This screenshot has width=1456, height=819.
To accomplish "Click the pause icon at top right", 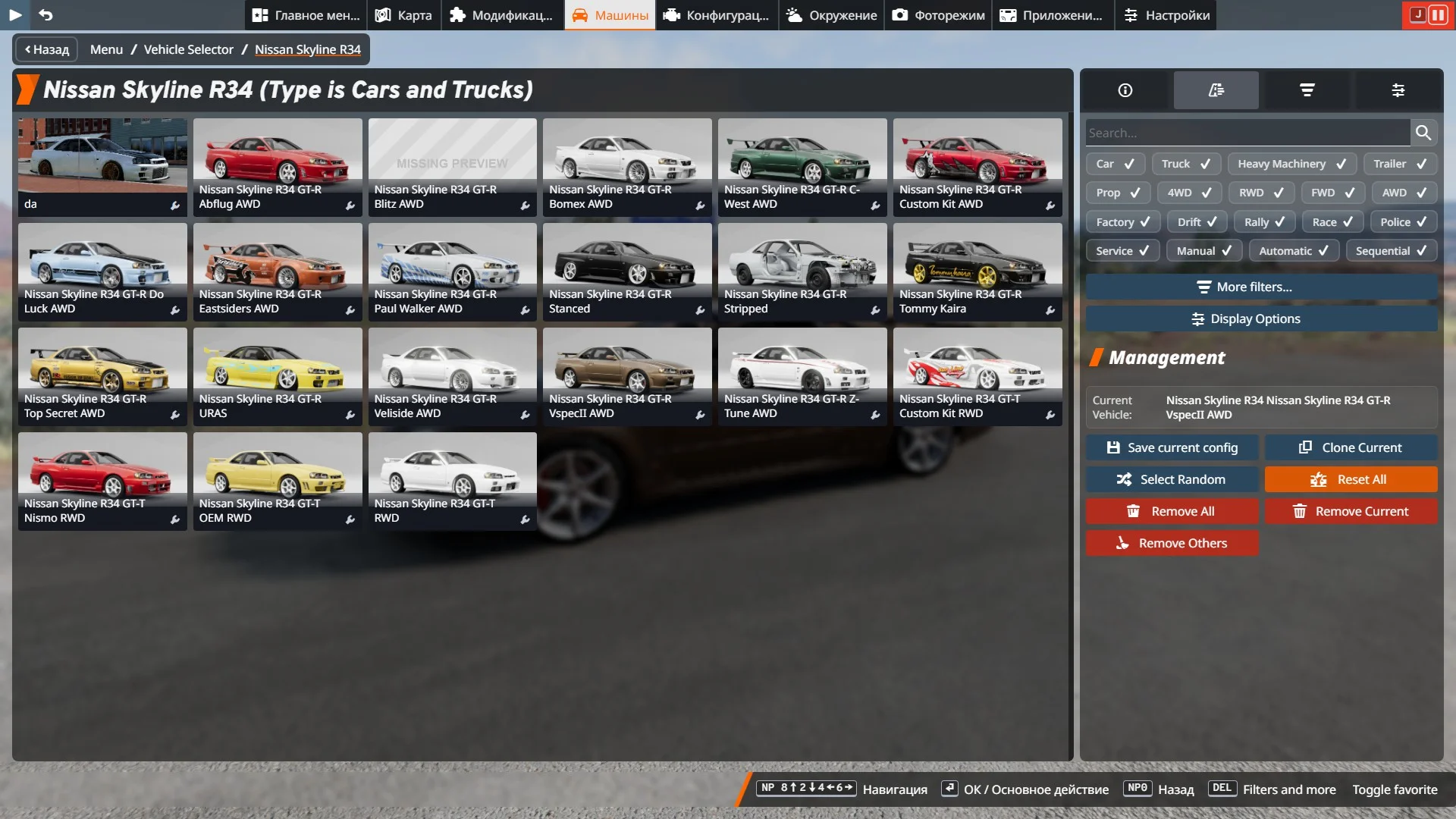I will [1437, 14].
